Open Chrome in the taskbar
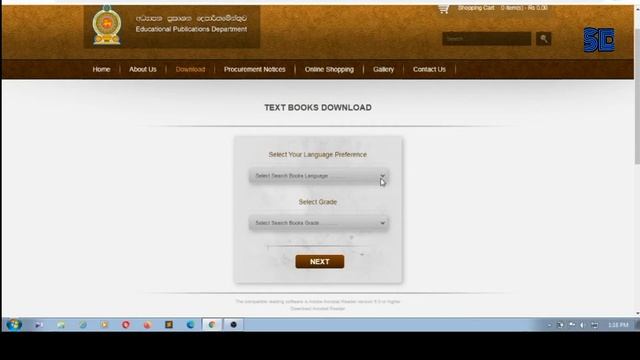The height and width of the screenshot is (360, 640). tap(212, 324)
